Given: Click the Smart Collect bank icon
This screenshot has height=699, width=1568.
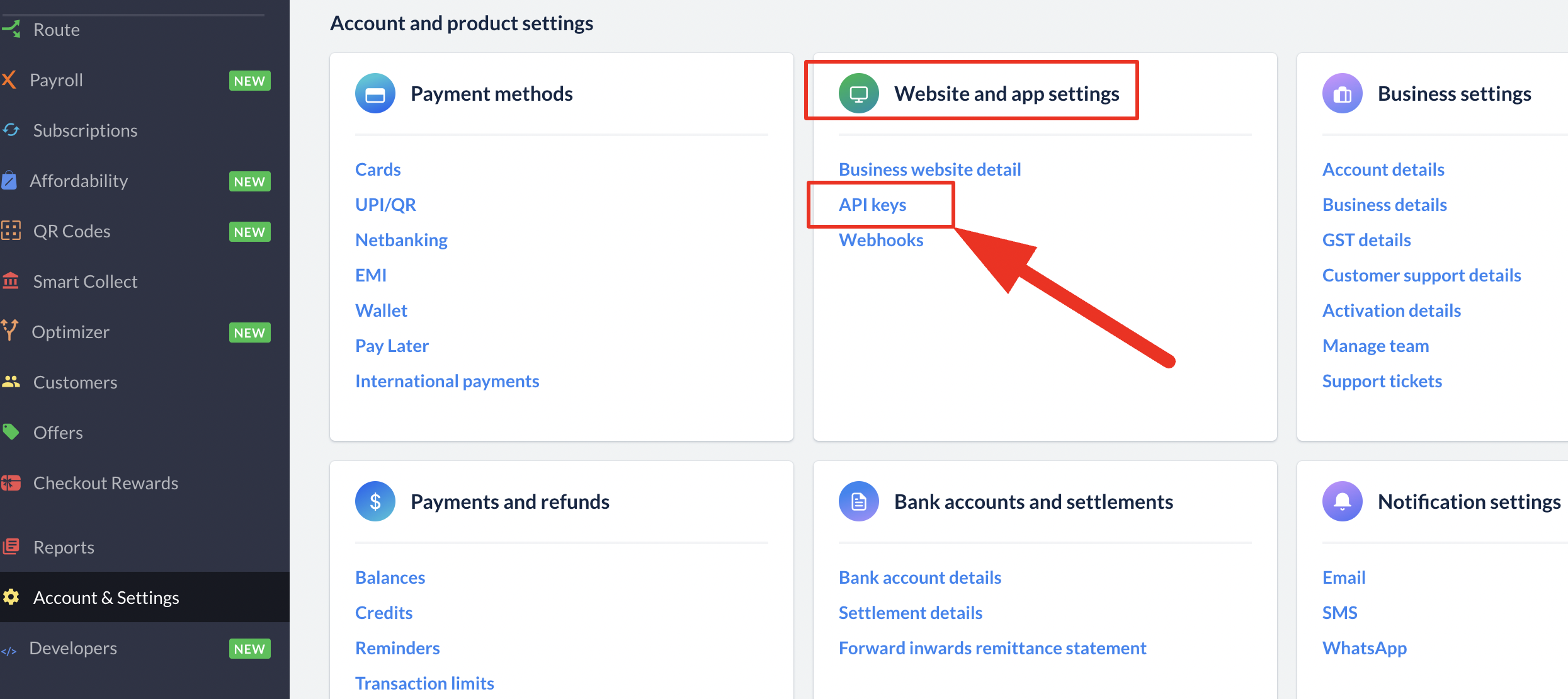Looking at the screenshot, I should click(x=11, y=281).
